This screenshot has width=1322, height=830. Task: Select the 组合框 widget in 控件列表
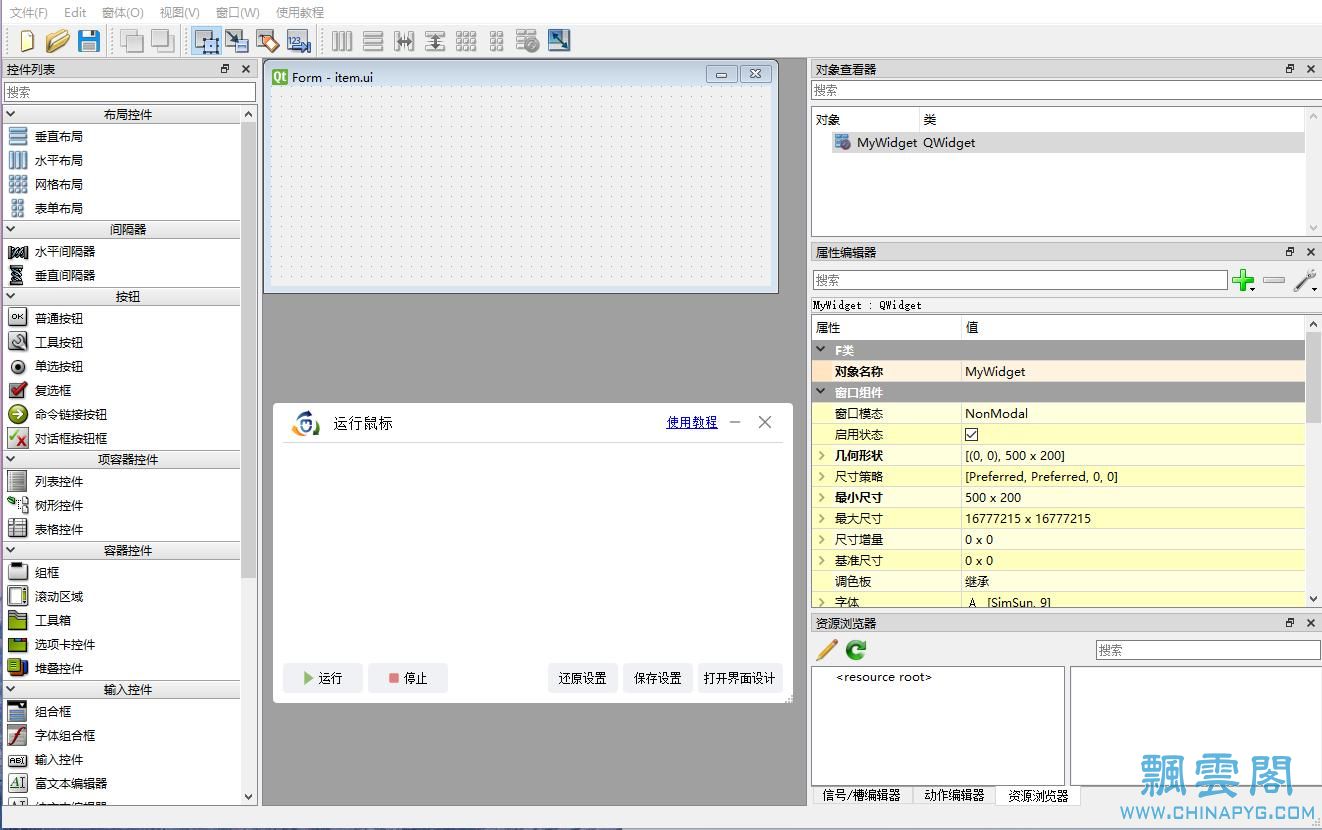[53, 711]
